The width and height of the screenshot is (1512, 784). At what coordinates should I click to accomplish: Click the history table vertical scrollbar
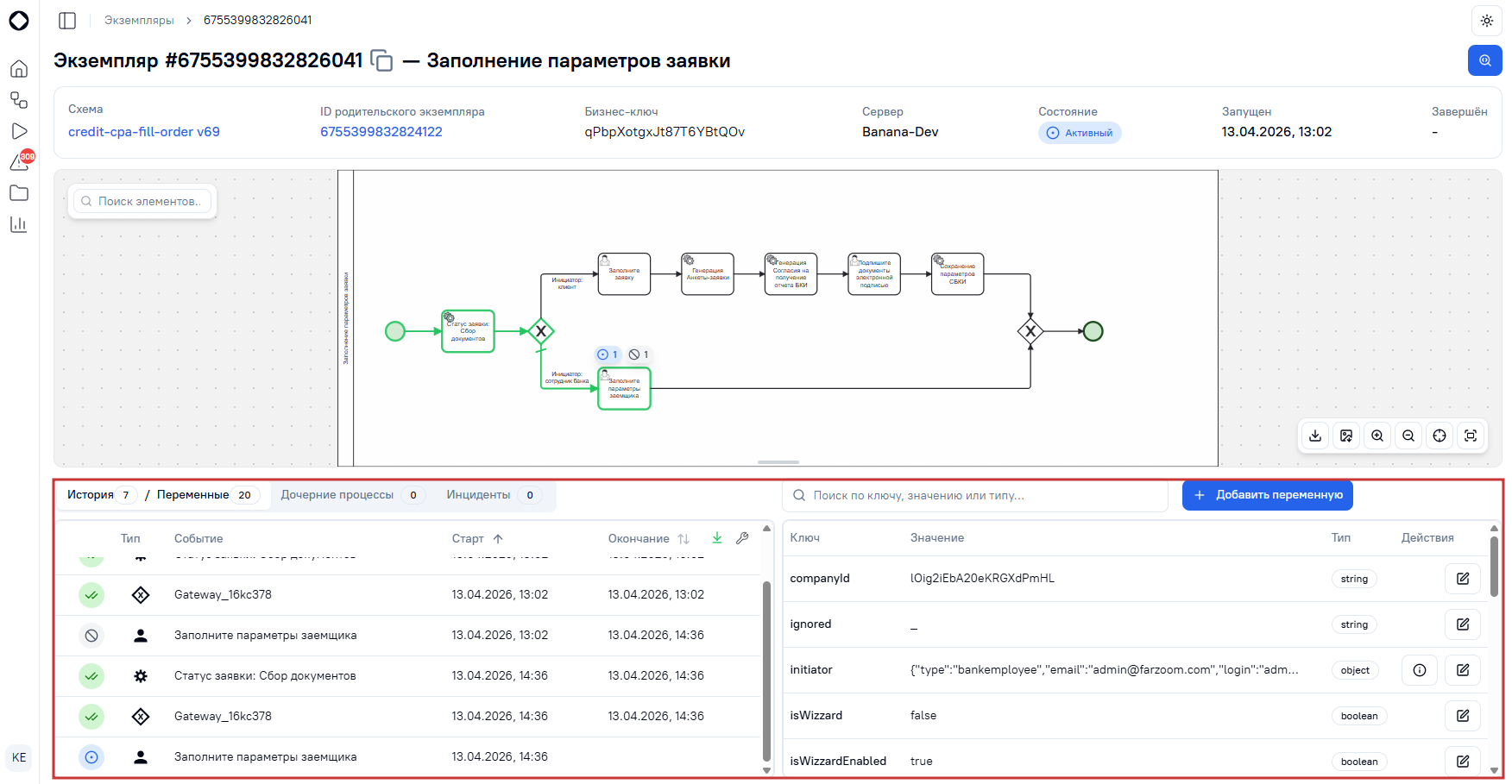766,671
